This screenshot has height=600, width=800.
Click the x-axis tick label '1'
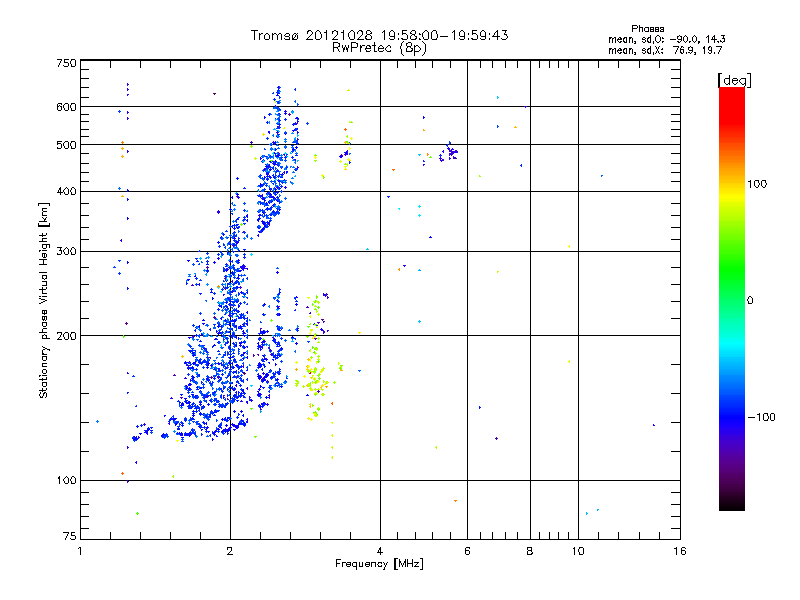80,551
